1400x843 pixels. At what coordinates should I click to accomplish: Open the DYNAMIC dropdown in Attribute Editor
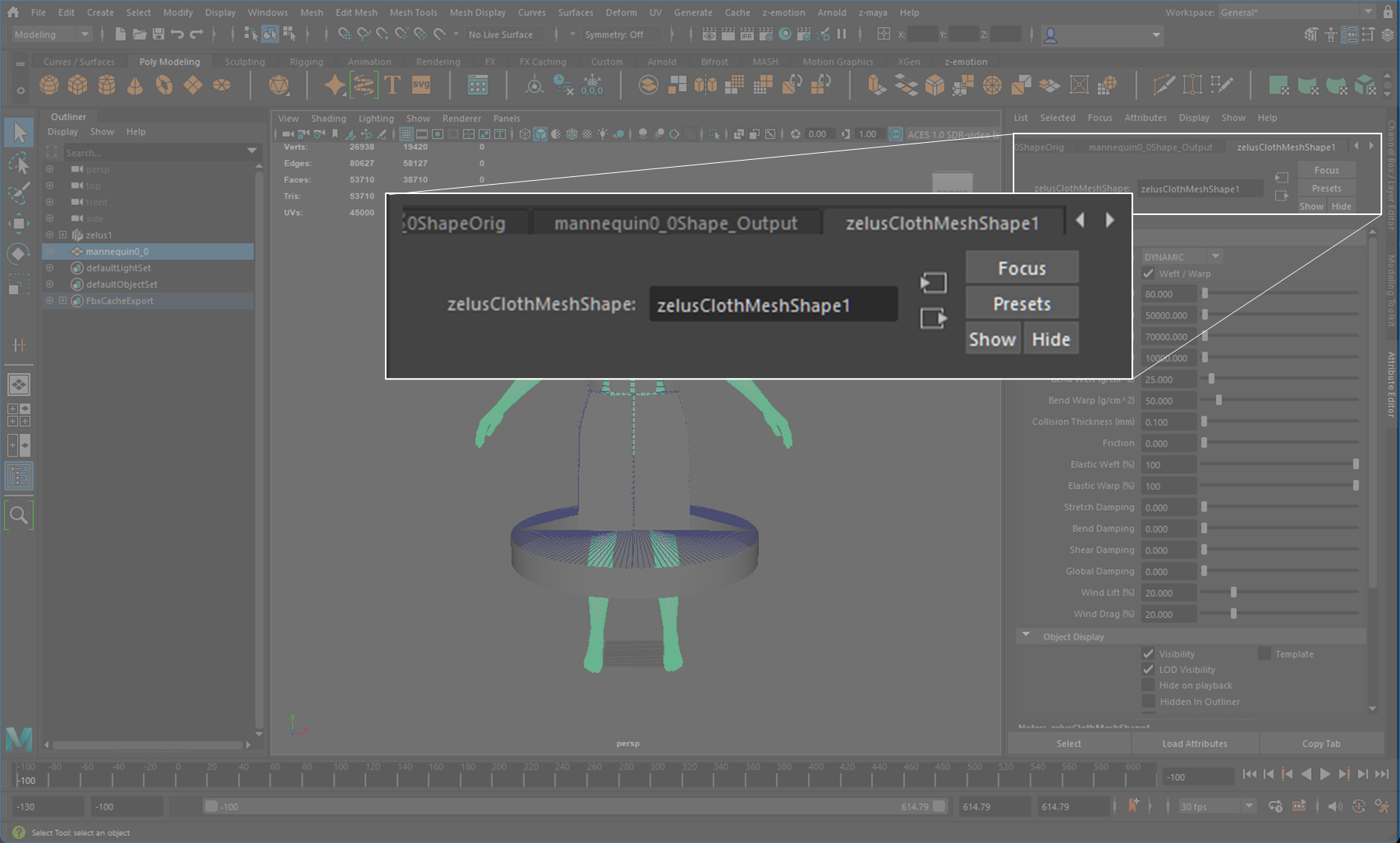point(1181,257)
